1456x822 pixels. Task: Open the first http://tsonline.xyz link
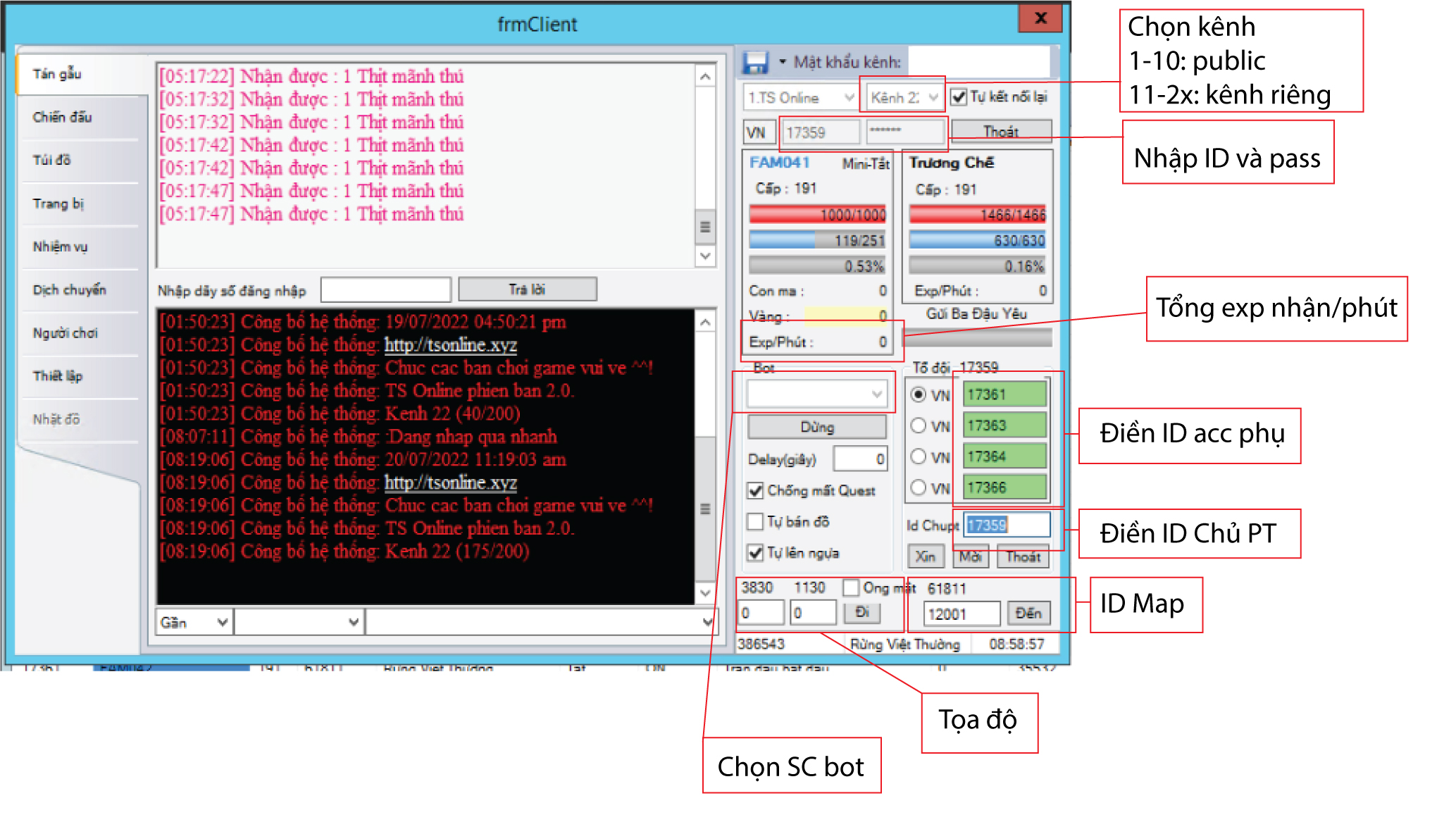tap(450, 344)
